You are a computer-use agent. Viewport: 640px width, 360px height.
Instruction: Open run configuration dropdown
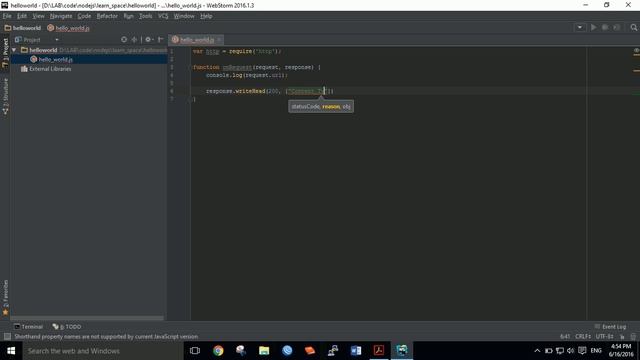(x=580, y=27)
